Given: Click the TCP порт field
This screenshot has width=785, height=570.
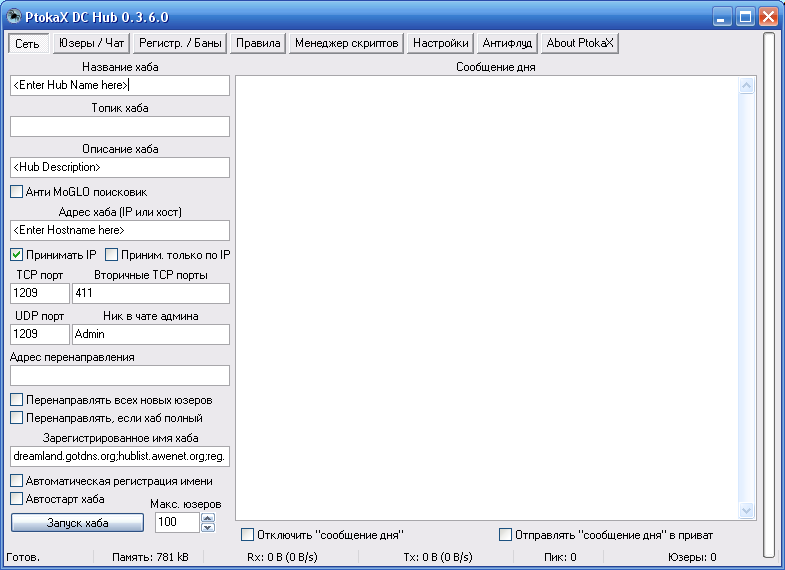Looking at the screenshot, I should 40,293.
